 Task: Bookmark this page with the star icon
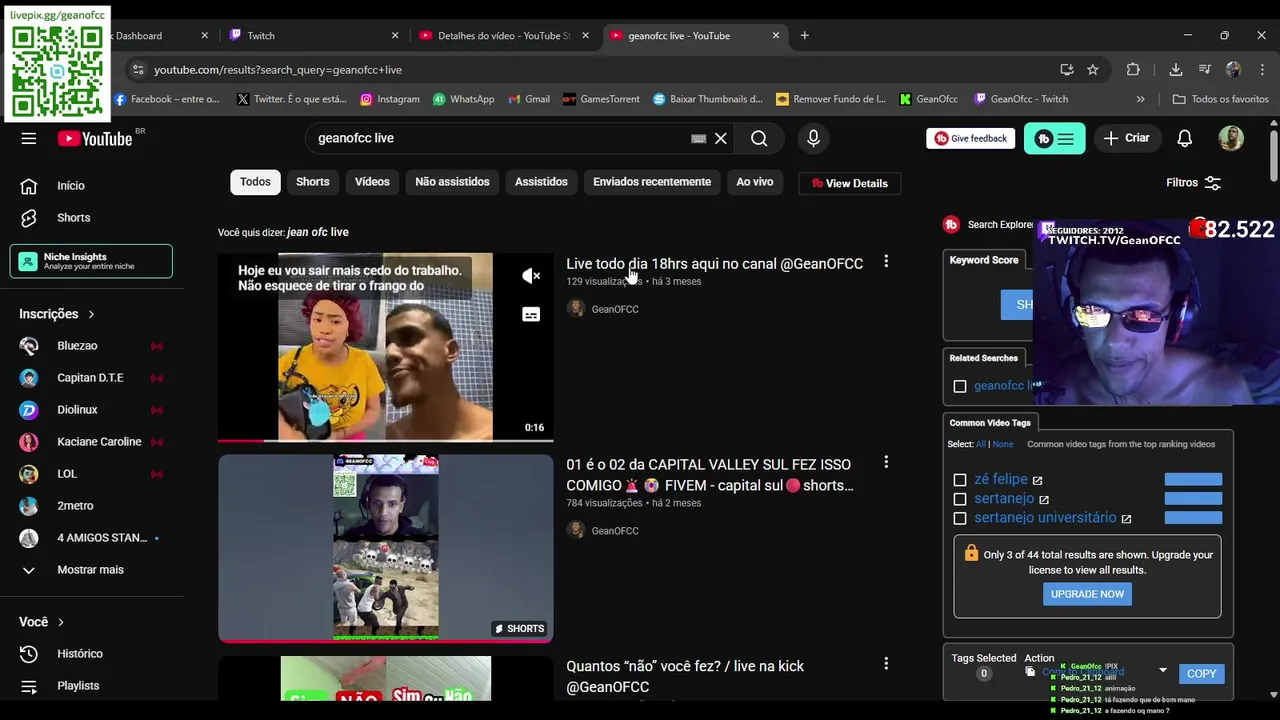[1093, 69]
